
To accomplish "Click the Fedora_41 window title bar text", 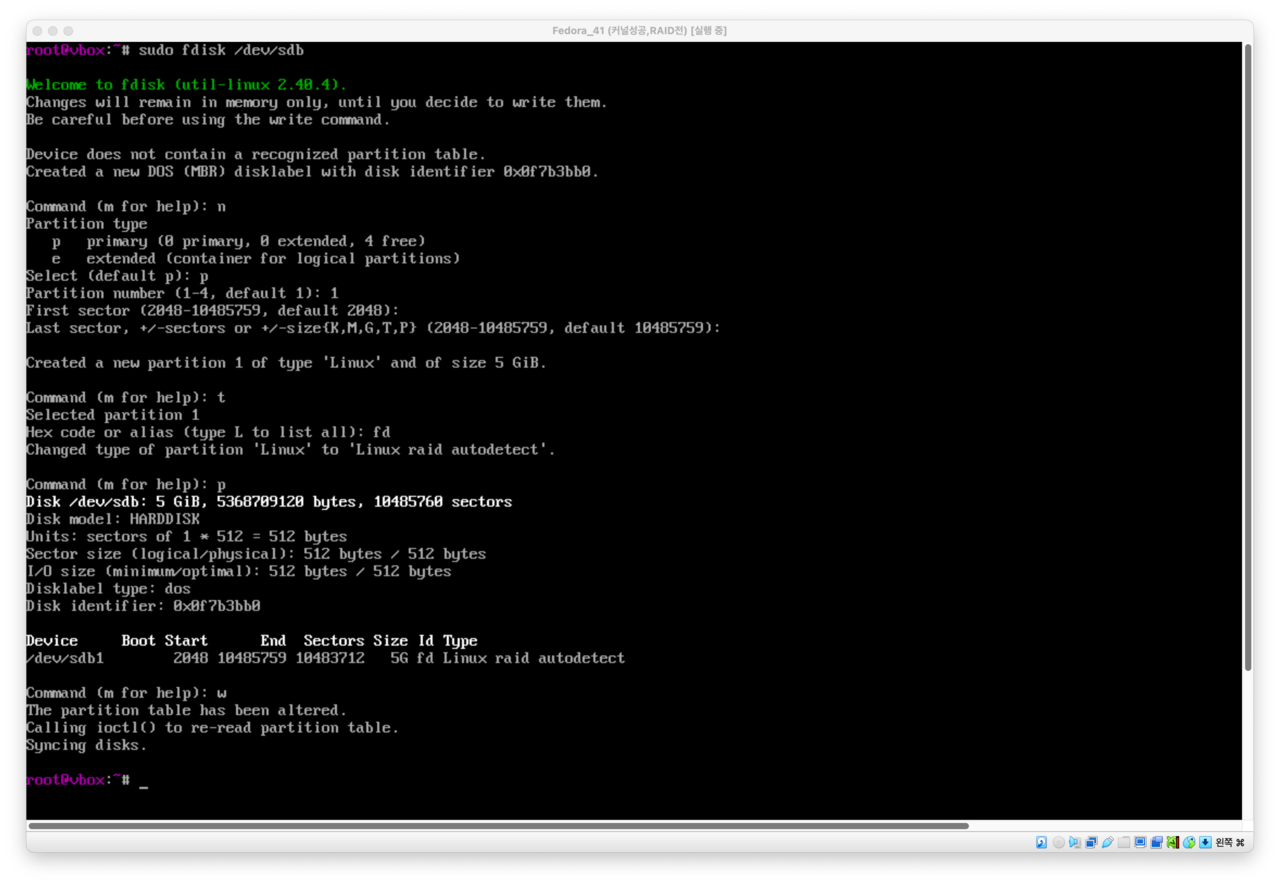I will (639, 30).
